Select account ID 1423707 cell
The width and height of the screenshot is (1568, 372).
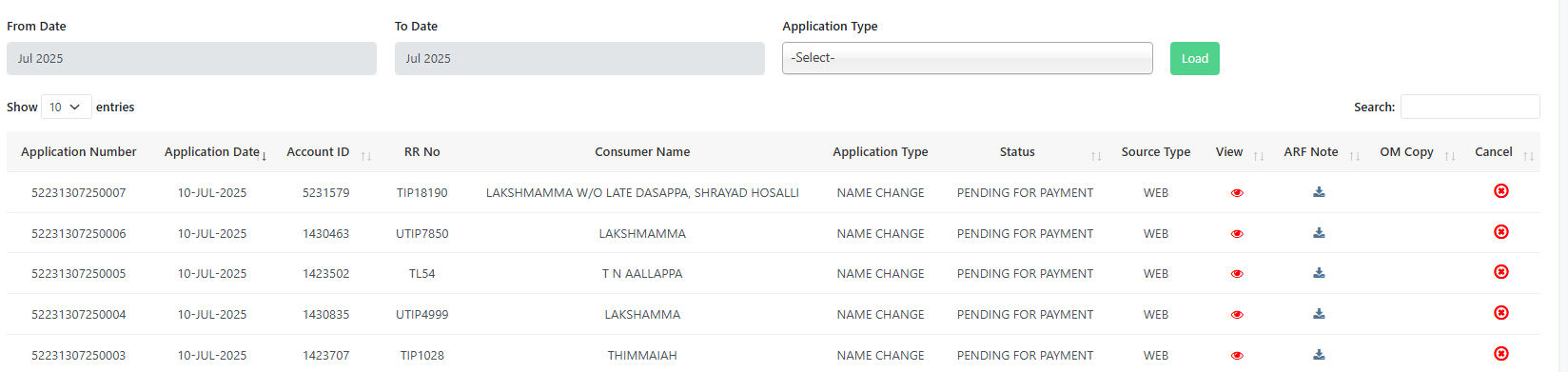pos(326,356)
